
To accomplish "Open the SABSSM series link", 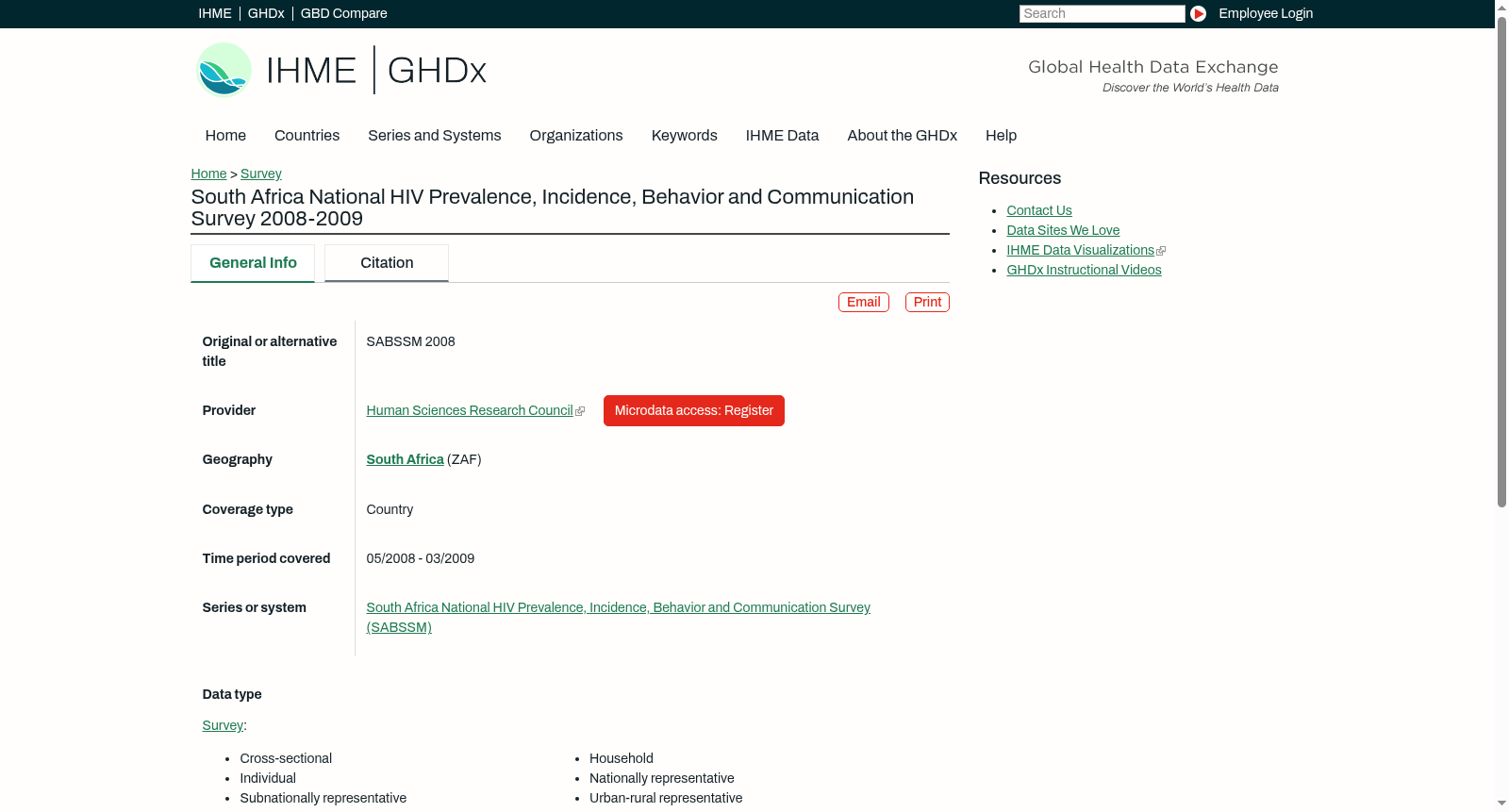I will click(x=618, y=618).
